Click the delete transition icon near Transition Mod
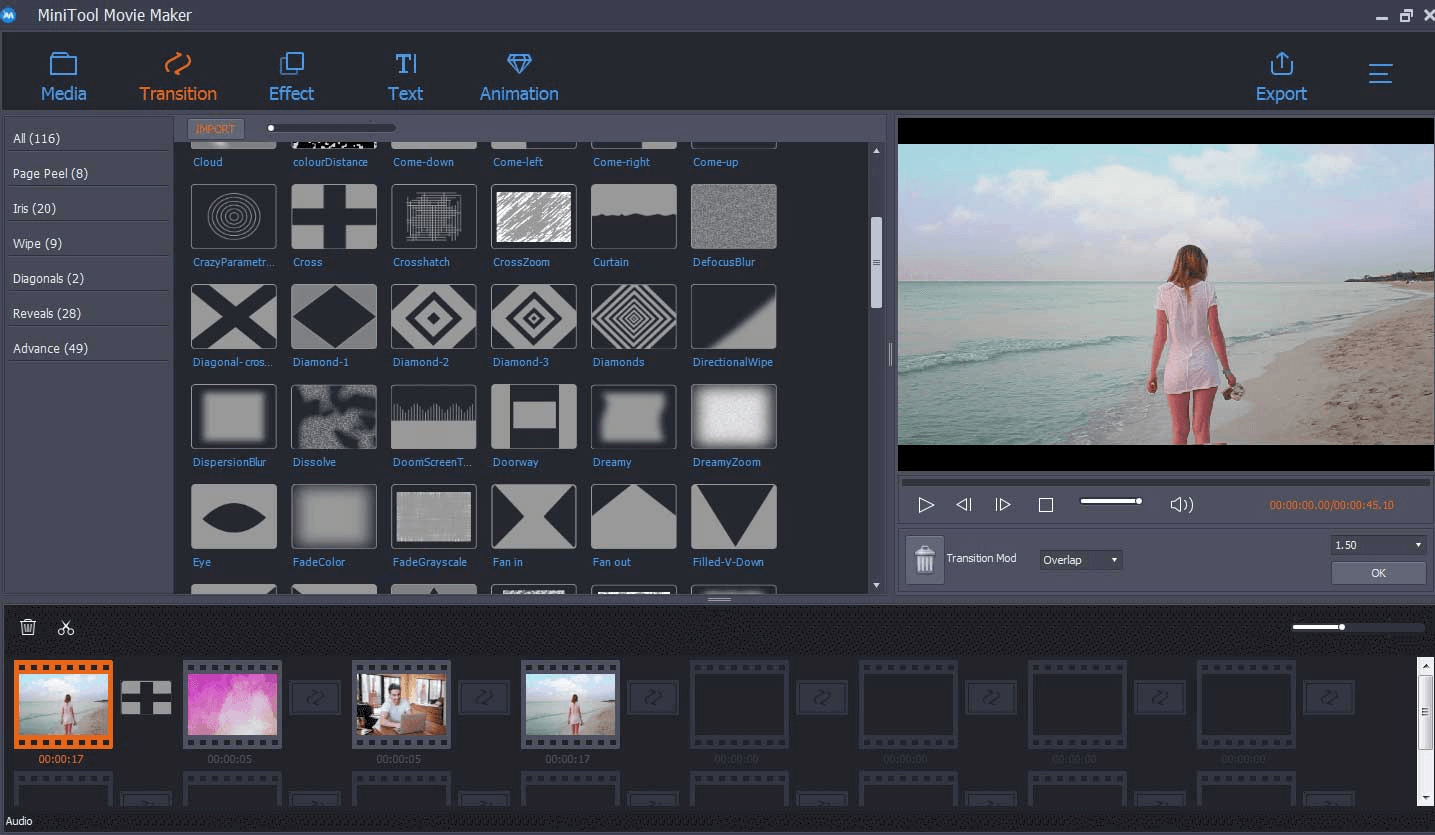This screenshot has width=1435, height=835. point(925,558)
